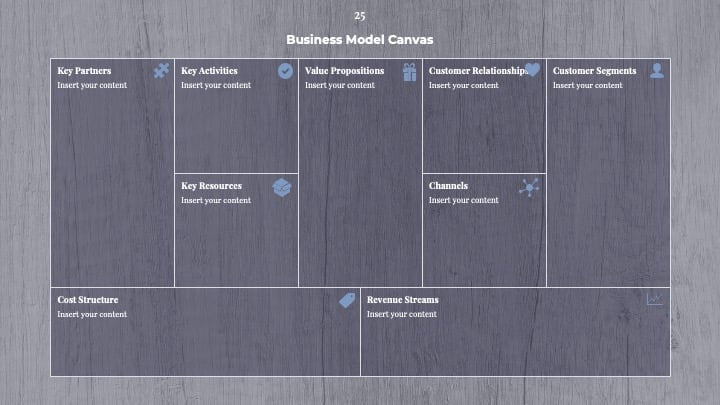The height and width of the screenshot is (405, 720).
Task: Select the heart icon in Customer Relationships
Action: pyautogui.click(x=533, y=69)
